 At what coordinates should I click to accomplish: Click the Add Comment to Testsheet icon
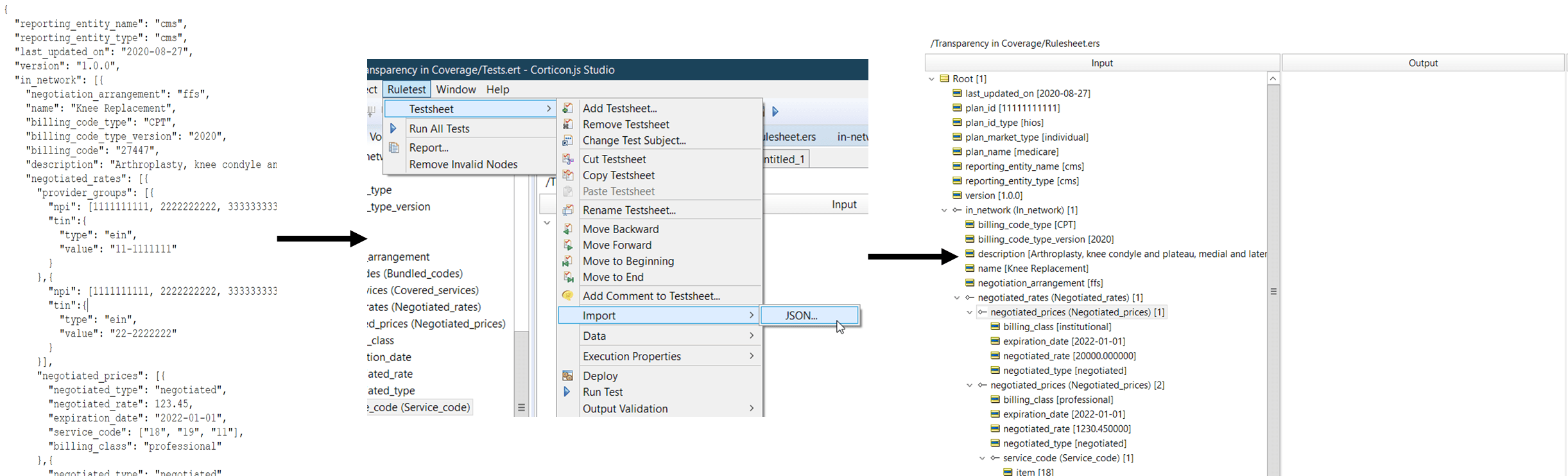(567, 296)
